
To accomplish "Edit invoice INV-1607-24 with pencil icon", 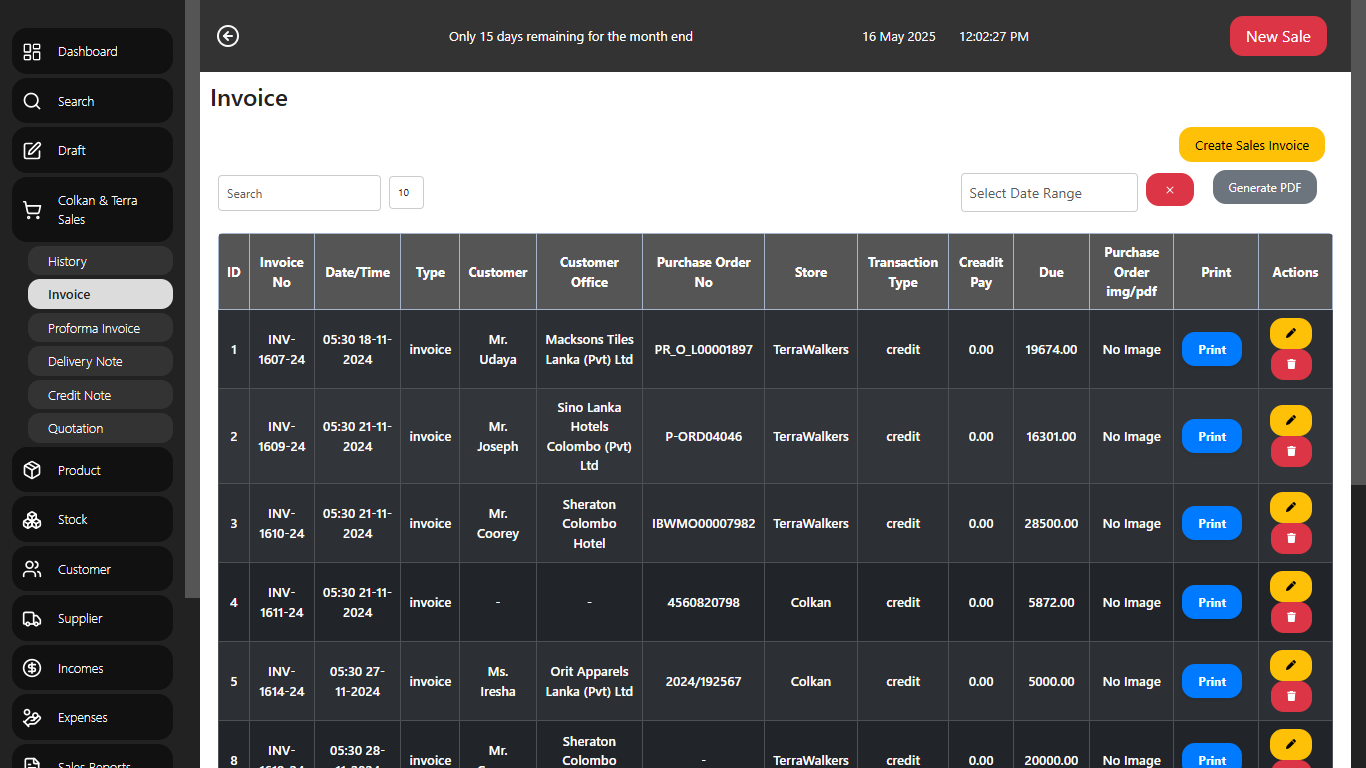I will click(x=1290, y=333).
